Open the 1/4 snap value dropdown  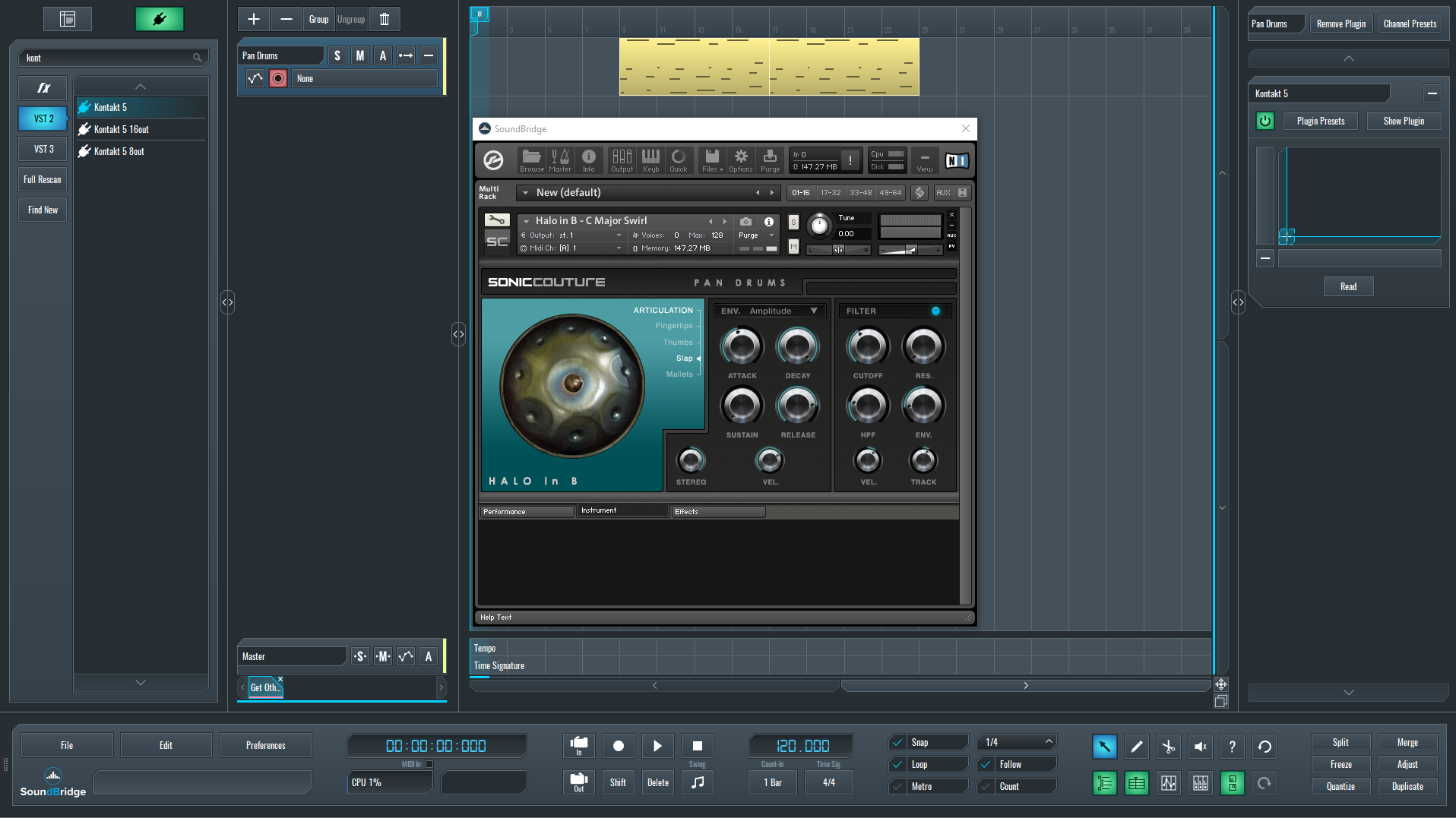tap(1017, 742)
